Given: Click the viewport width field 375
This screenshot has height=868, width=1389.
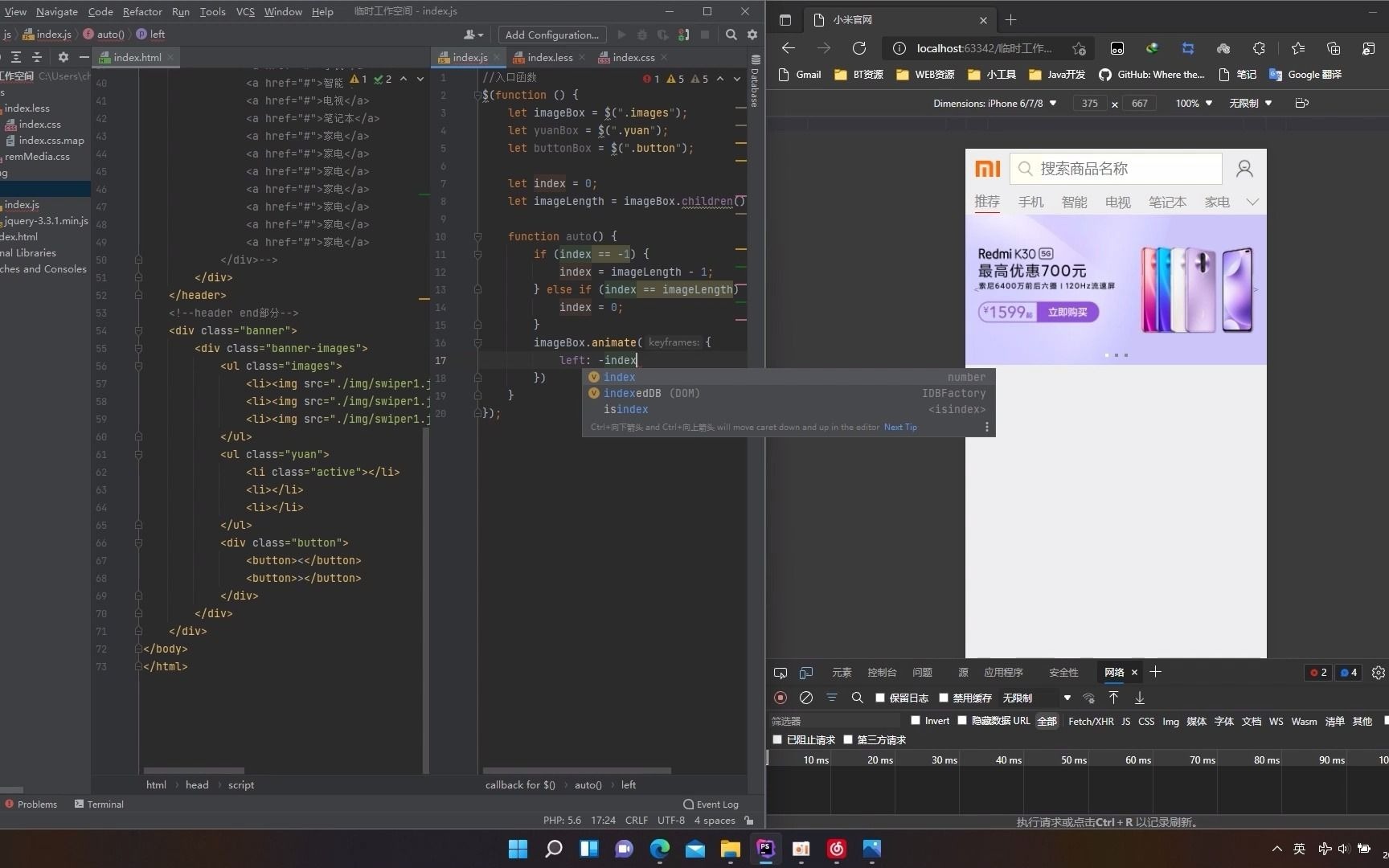Looking at the screenshot, I should coord(1090,103).
